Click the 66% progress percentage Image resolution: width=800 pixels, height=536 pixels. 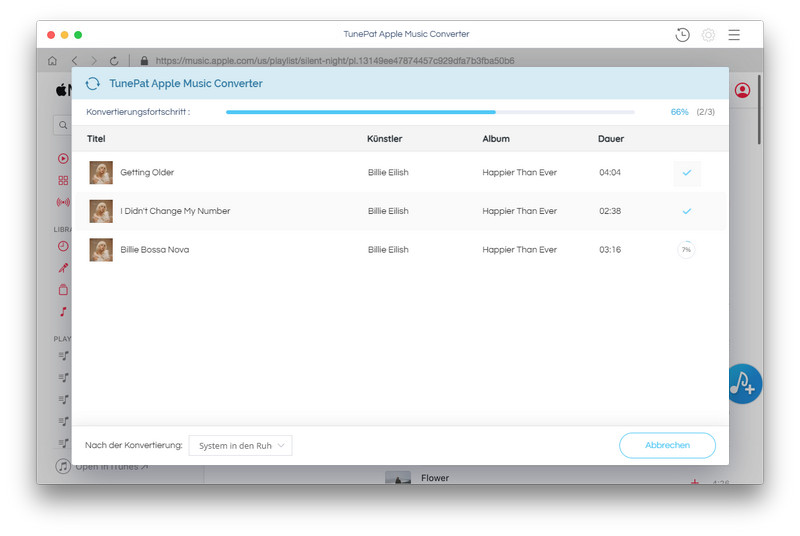pyautogui.click(x=679, y=112)
